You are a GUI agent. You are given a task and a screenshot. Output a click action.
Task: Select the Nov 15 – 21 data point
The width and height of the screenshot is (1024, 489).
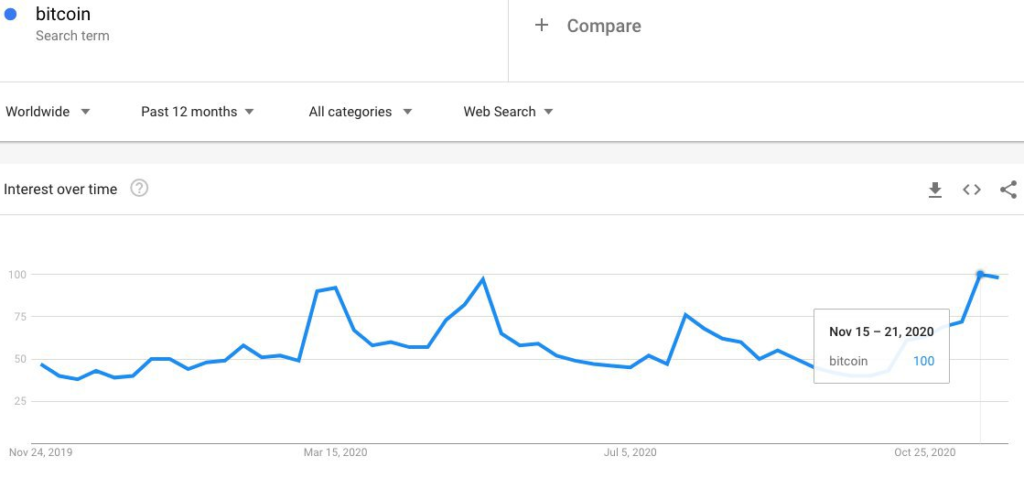pyautogui.click(x=980, y=274)
